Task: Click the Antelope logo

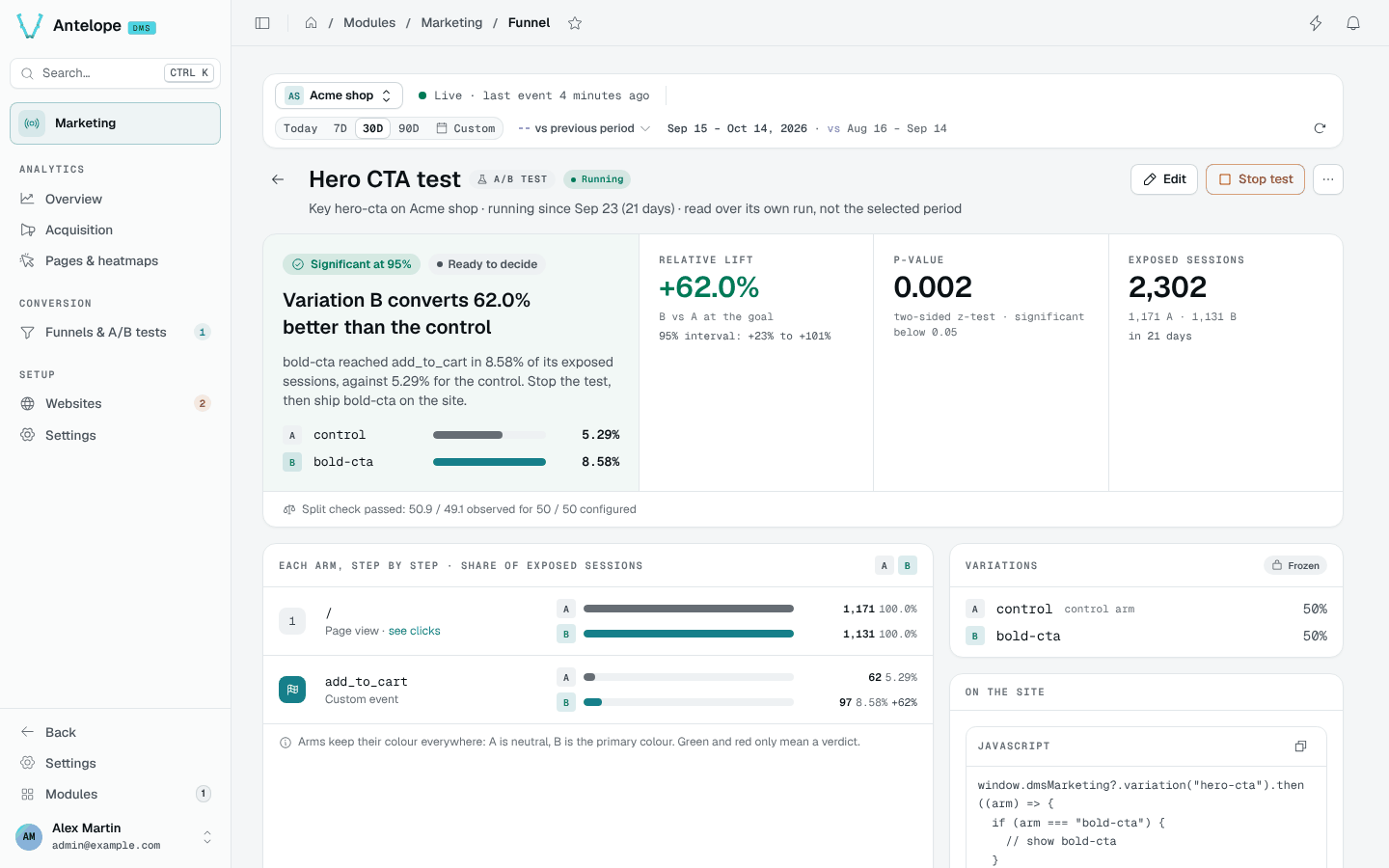Action: click(30, 26)
